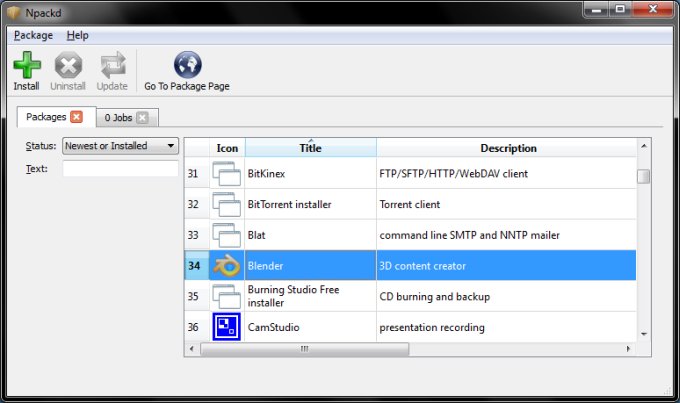Open Go To Package Page globe icon

(x=187, y=66)
